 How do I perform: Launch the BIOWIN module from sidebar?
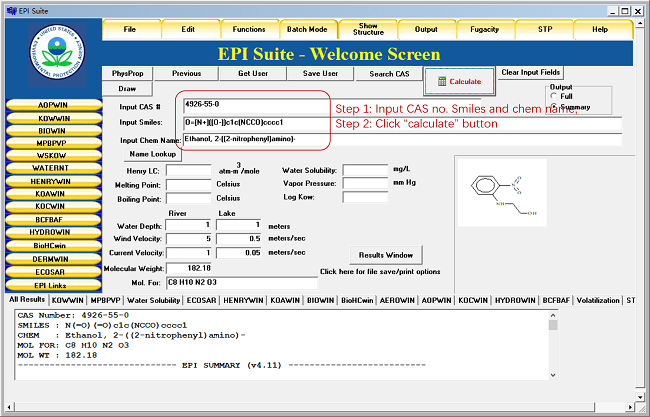(x=53, y=131)
